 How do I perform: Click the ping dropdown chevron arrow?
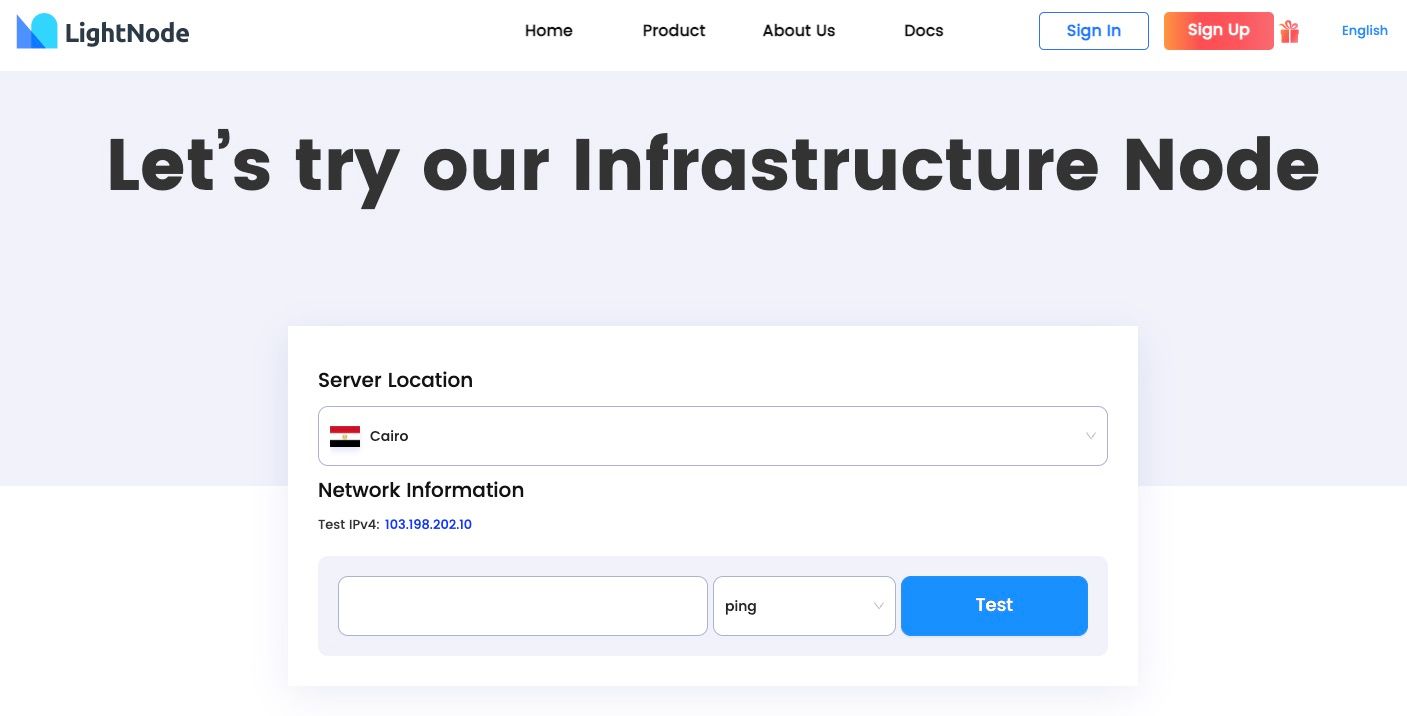tap(877, 606)
